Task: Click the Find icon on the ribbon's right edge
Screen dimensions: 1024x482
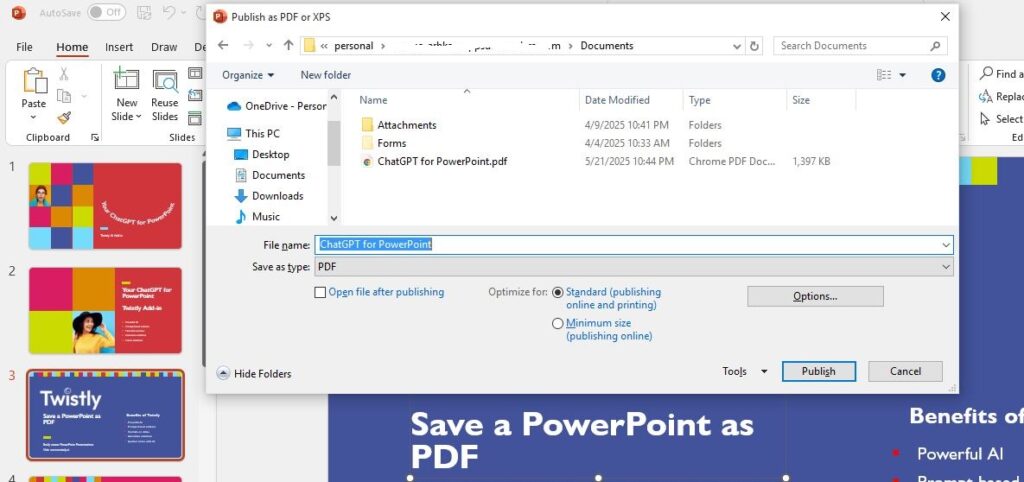Action: click(x=985, y=74)
